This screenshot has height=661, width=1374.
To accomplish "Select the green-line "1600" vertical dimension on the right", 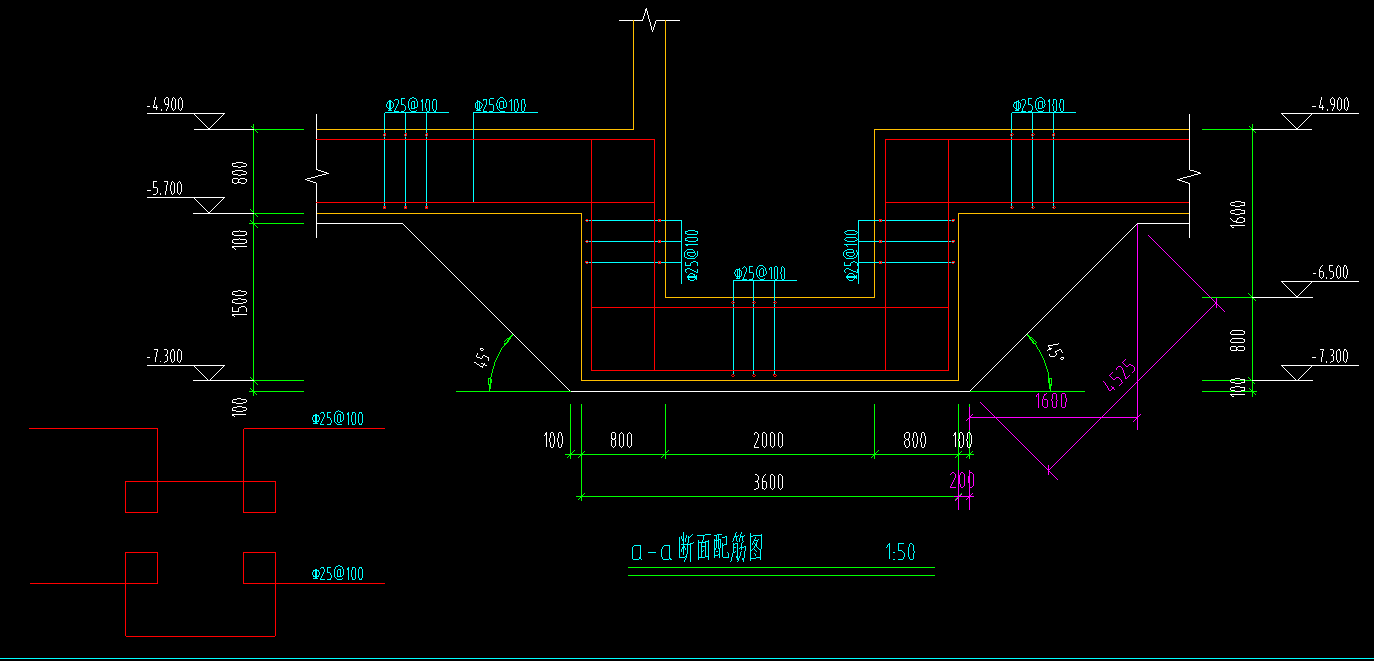I will pyautogui.click(x=1238, y=217).
